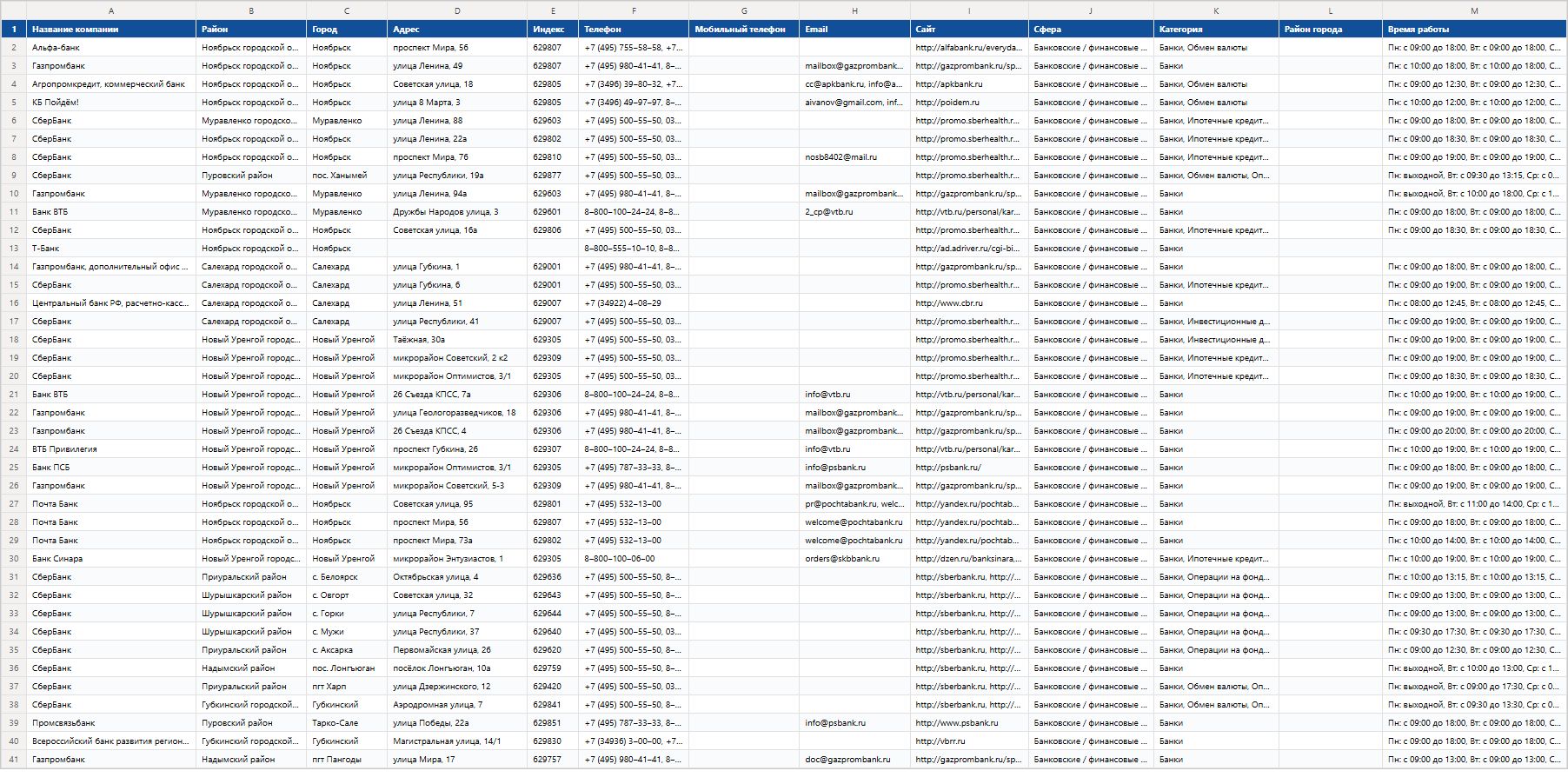This screenshot has width=1568, height=784.
Task: Select address 'Магистральная улица, 14/1'
Action: pos(457,741)
